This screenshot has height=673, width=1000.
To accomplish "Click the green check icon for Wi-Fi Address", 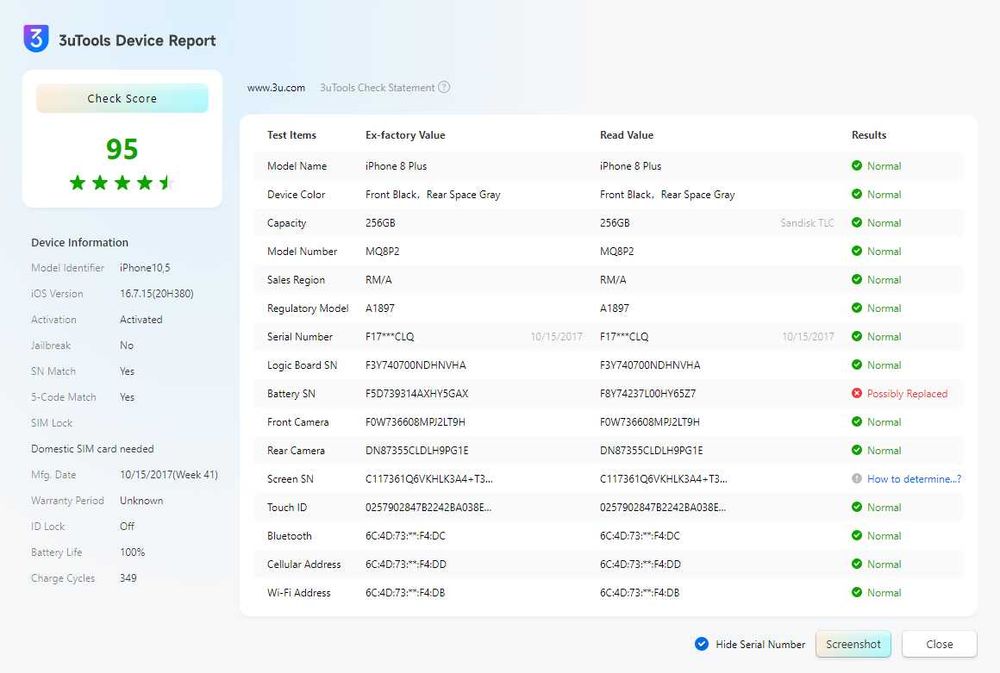I will [x=857, y=592].
